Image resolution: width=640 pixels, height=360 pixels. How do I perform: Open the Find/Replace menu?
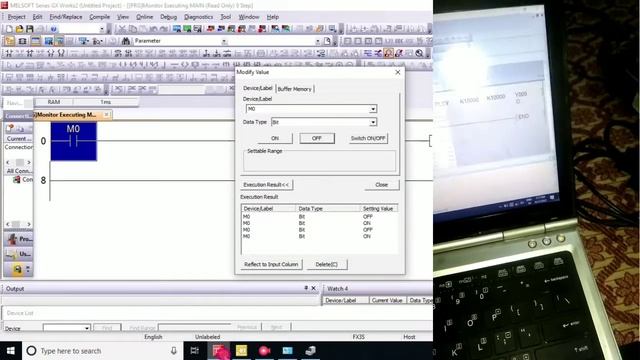click(66, 17)
